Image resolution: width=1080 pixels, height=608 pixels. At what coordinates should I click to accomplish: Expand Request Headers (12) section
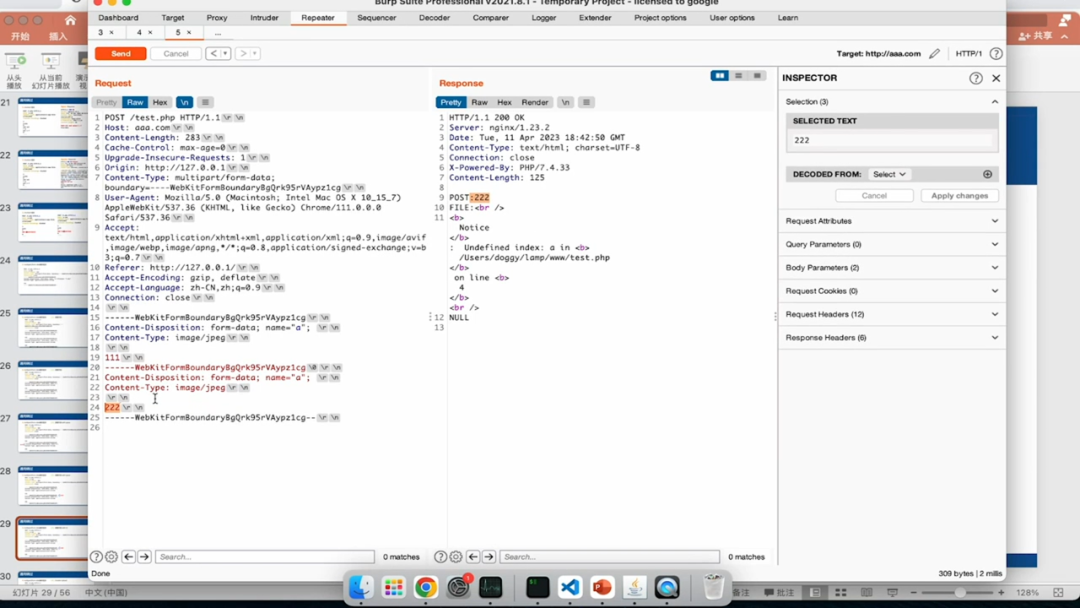(x=892, y=315)
